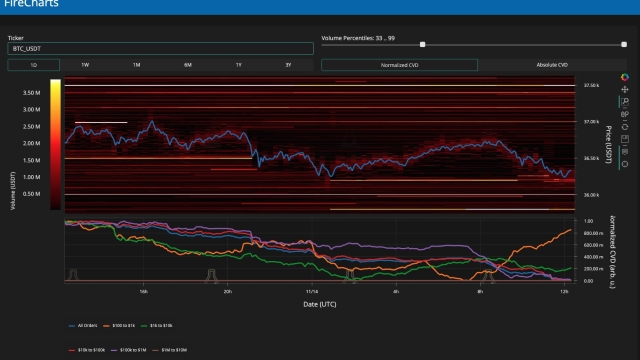Screen dimensions: 640x360
Task: Click the Save chart icon
Action: click(624, 139)
